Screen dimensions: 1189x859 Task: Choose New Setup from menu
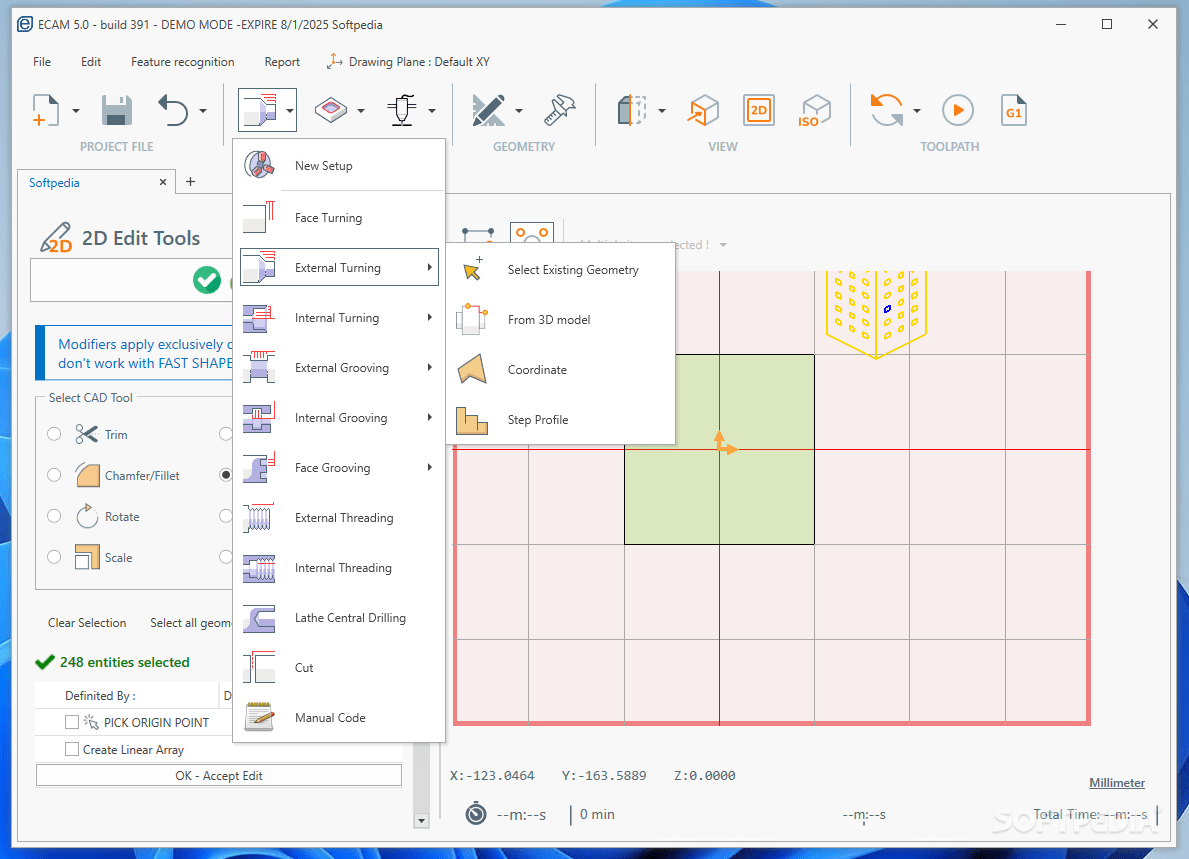click(339, 165)
